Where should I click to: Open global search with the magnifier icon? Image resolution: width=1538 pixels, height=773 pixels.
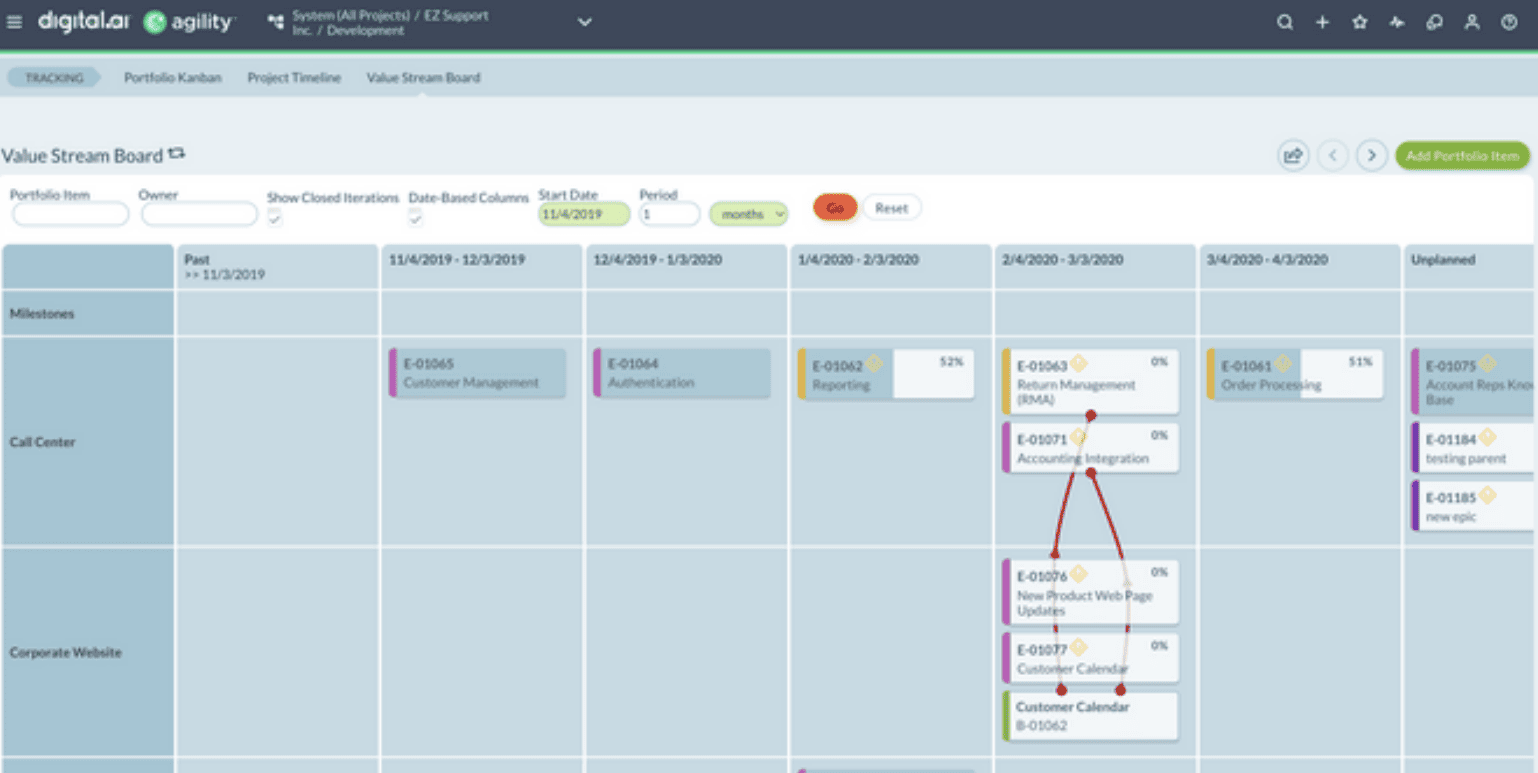click(1285, 21)
